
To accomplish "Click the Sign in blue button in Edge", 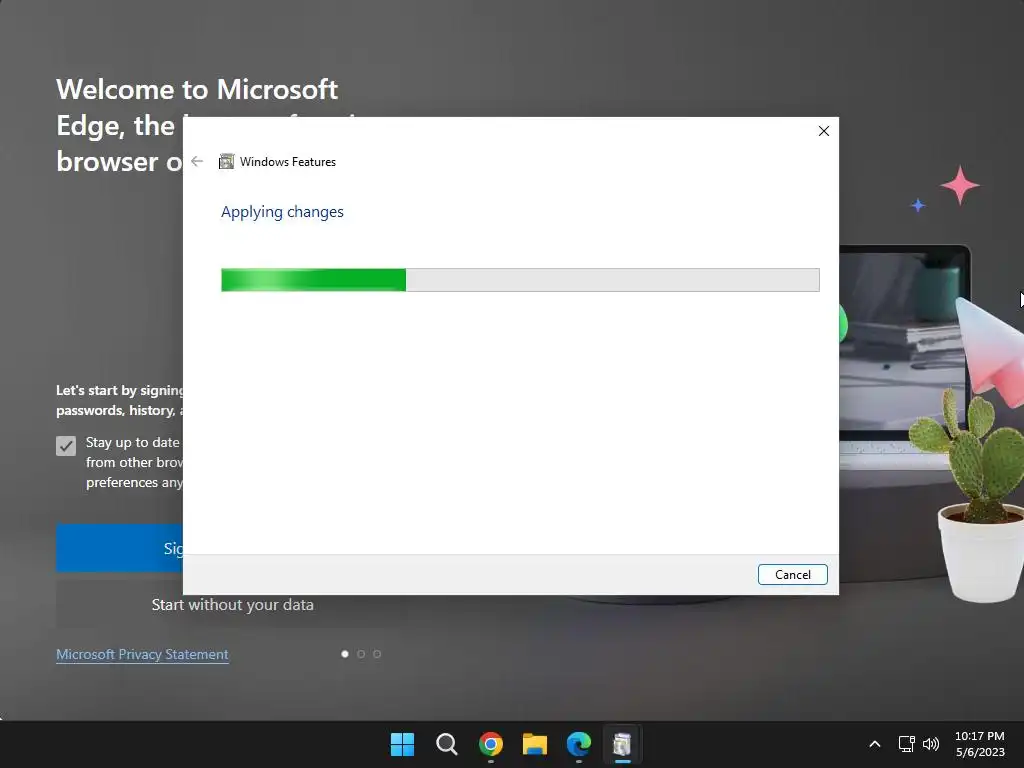I will [x=120, y=548].
